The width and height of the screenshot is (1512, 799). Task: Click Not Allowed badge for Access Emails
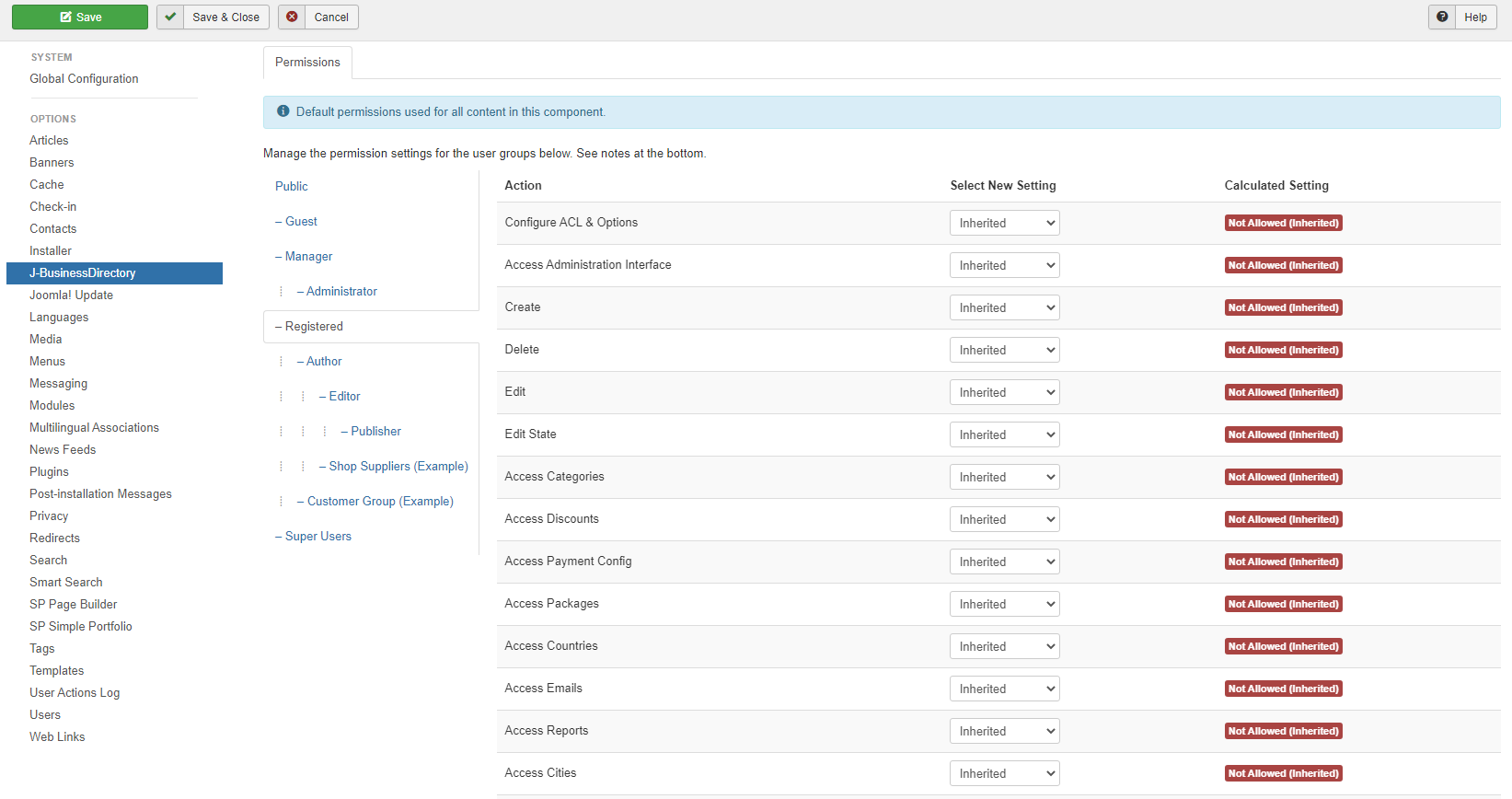1283,689
